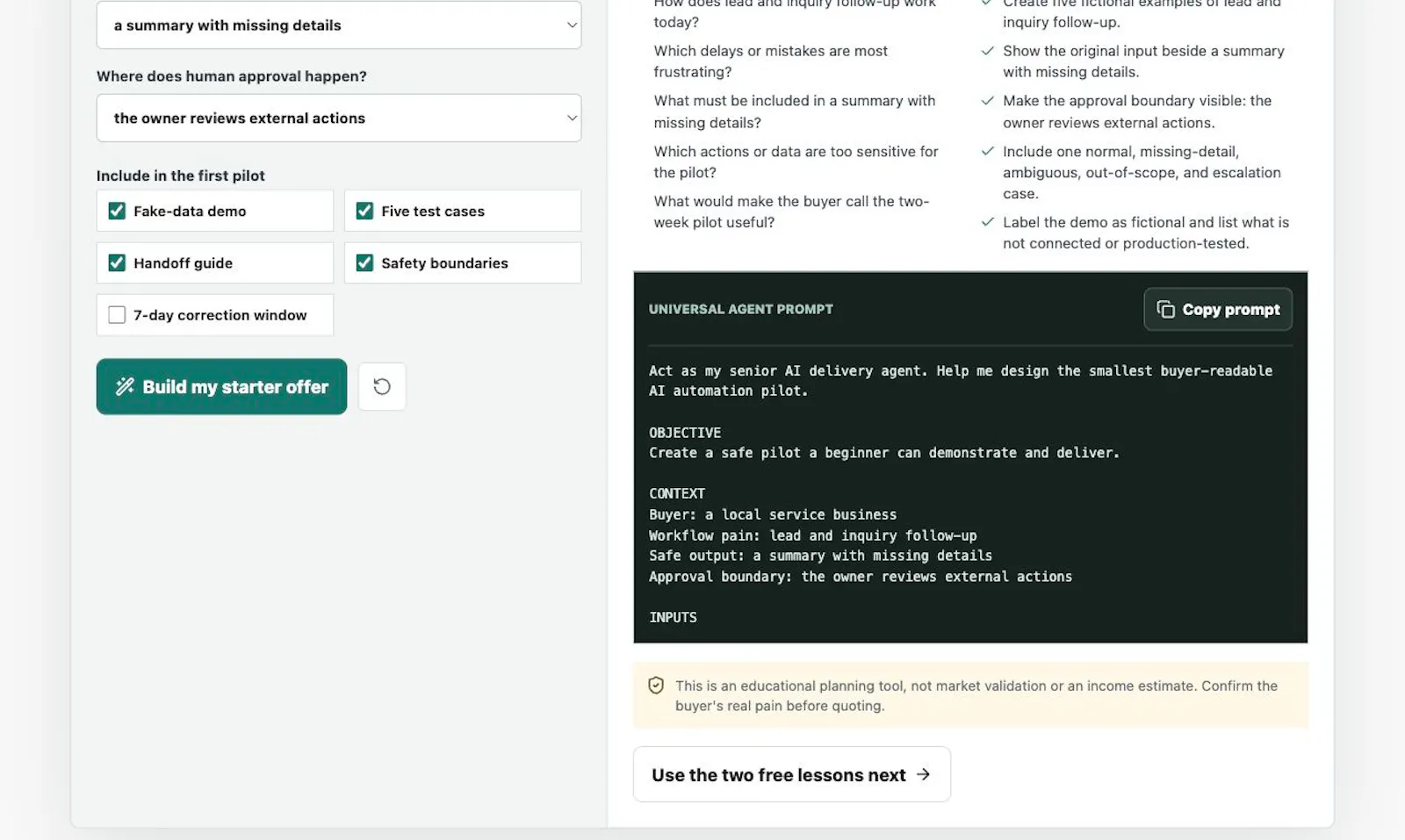Click Build my starter offer button

[x=221, y=386]
